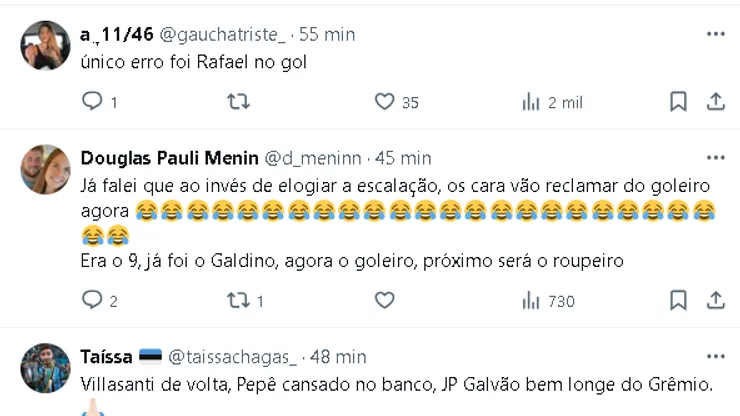Click Taíssa's profile avatar
This screenshot has height=416, width=740.
45,368
